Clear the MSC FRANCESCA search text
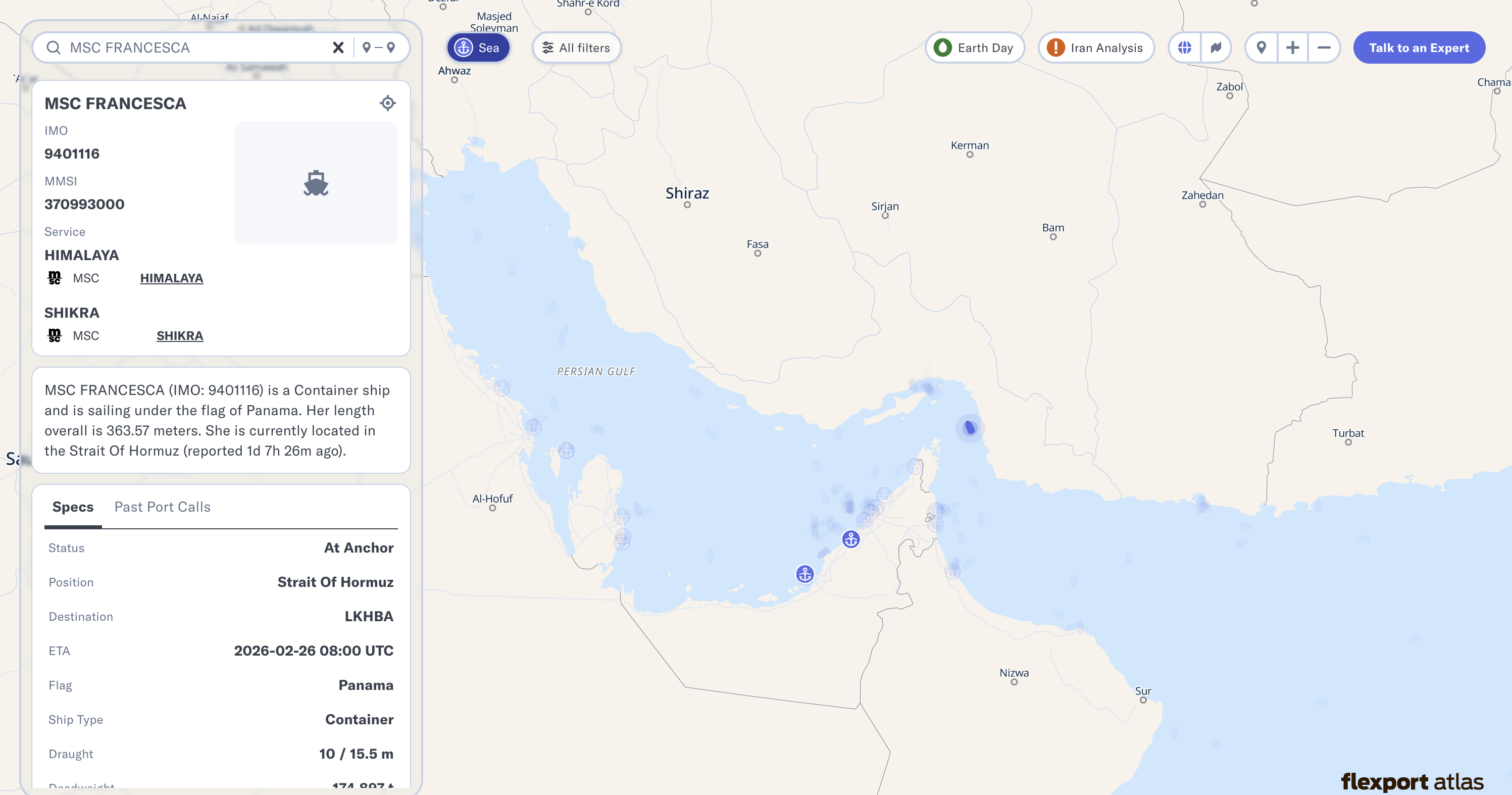 click(x=338, y=47)
